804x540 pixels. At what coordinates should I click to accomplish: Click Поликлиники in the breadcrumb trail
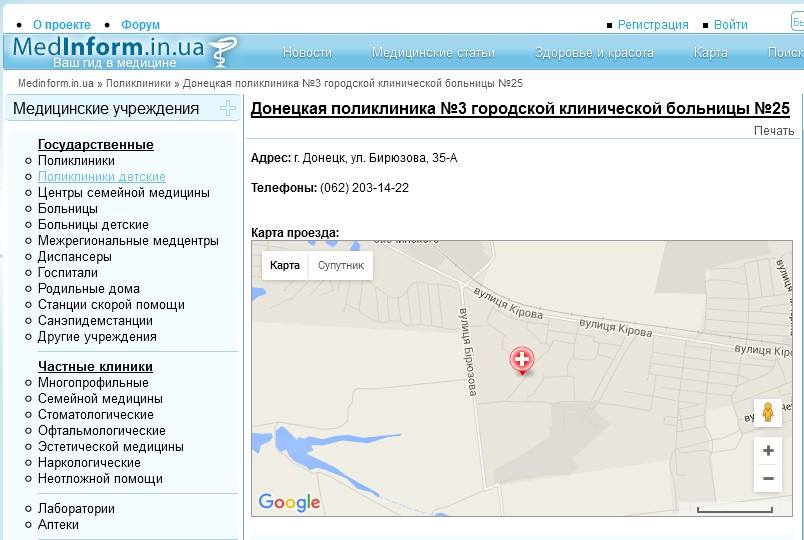click(x=138, y=83)
